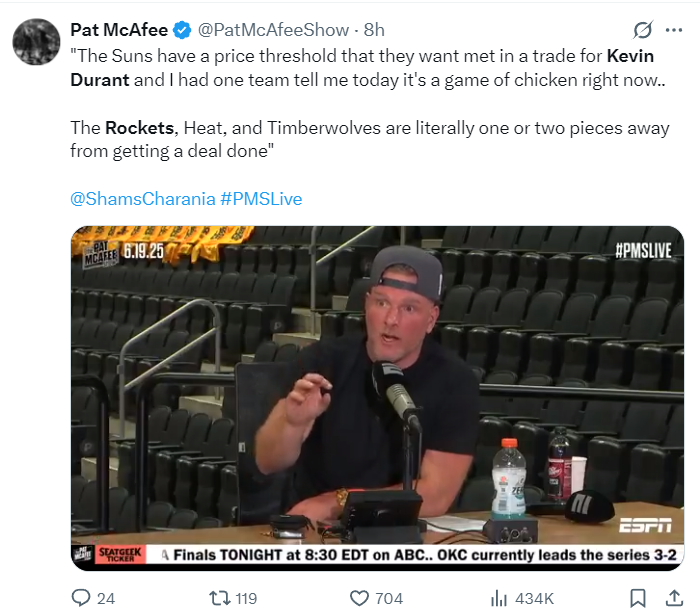700x616 pixels.
Task: Bookmark this Pat McAfee tweet
Action: 636,598
